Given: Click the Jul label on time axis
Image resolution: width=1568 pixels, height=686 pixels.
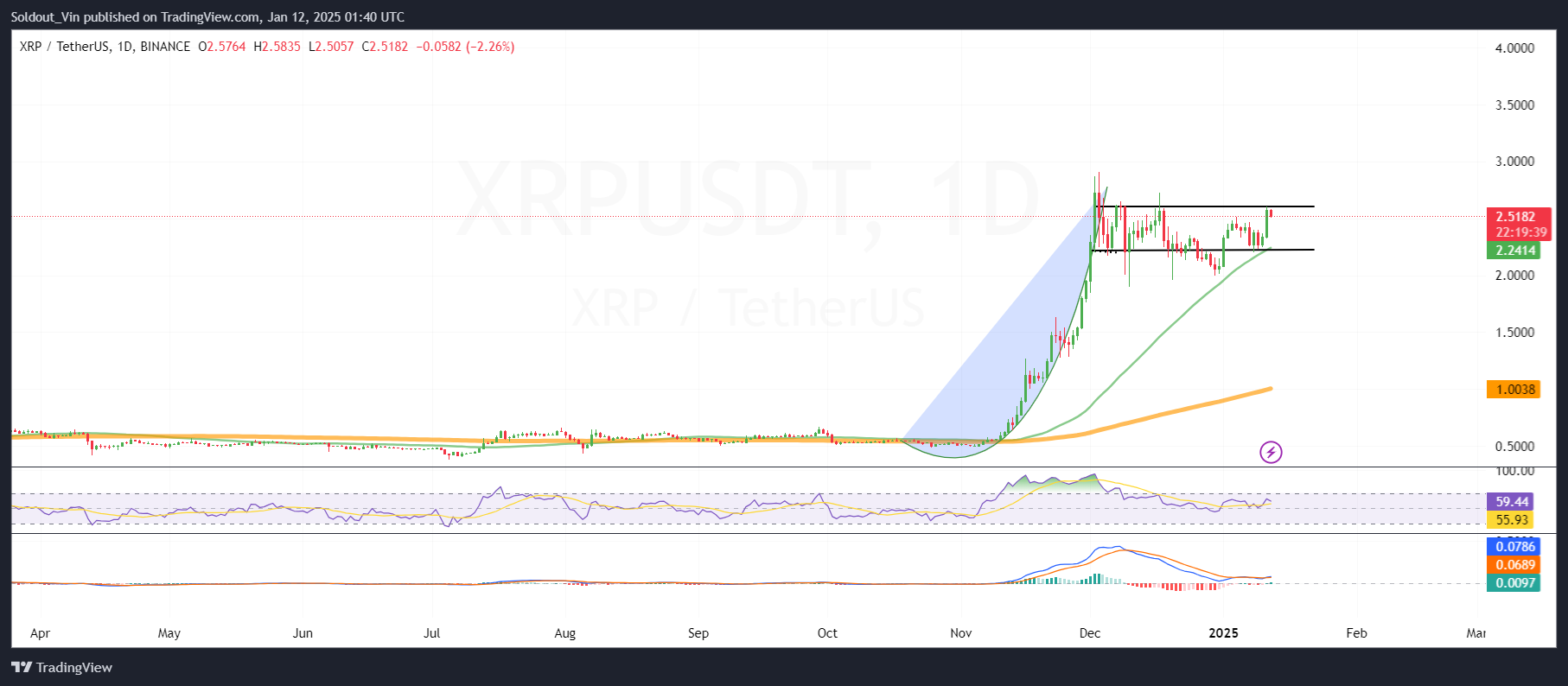Looking at the screenshot, I should click(x=432, y=633).
